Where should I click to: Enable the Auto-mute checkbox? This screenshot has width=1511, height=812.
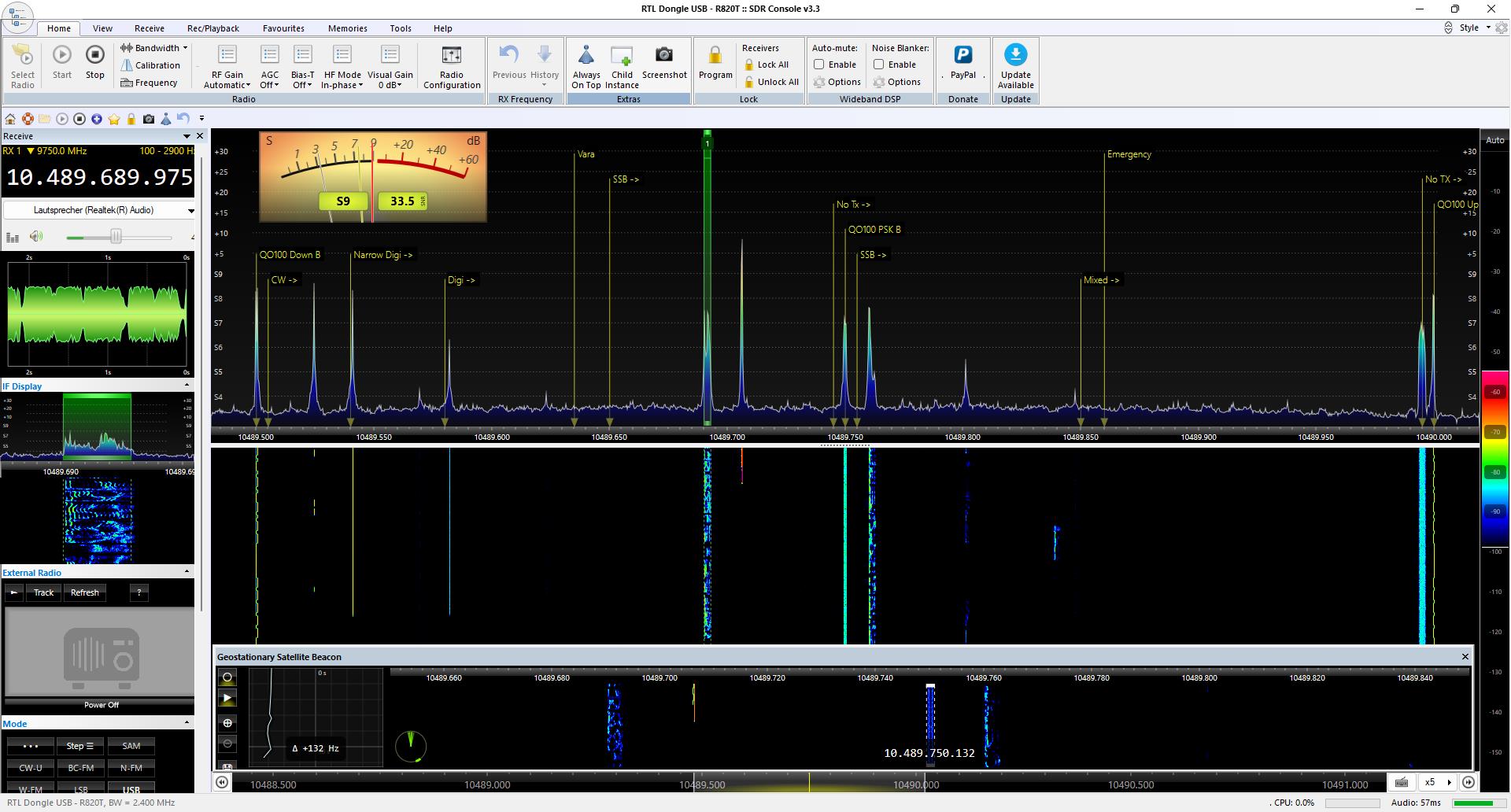click(819, 65)
